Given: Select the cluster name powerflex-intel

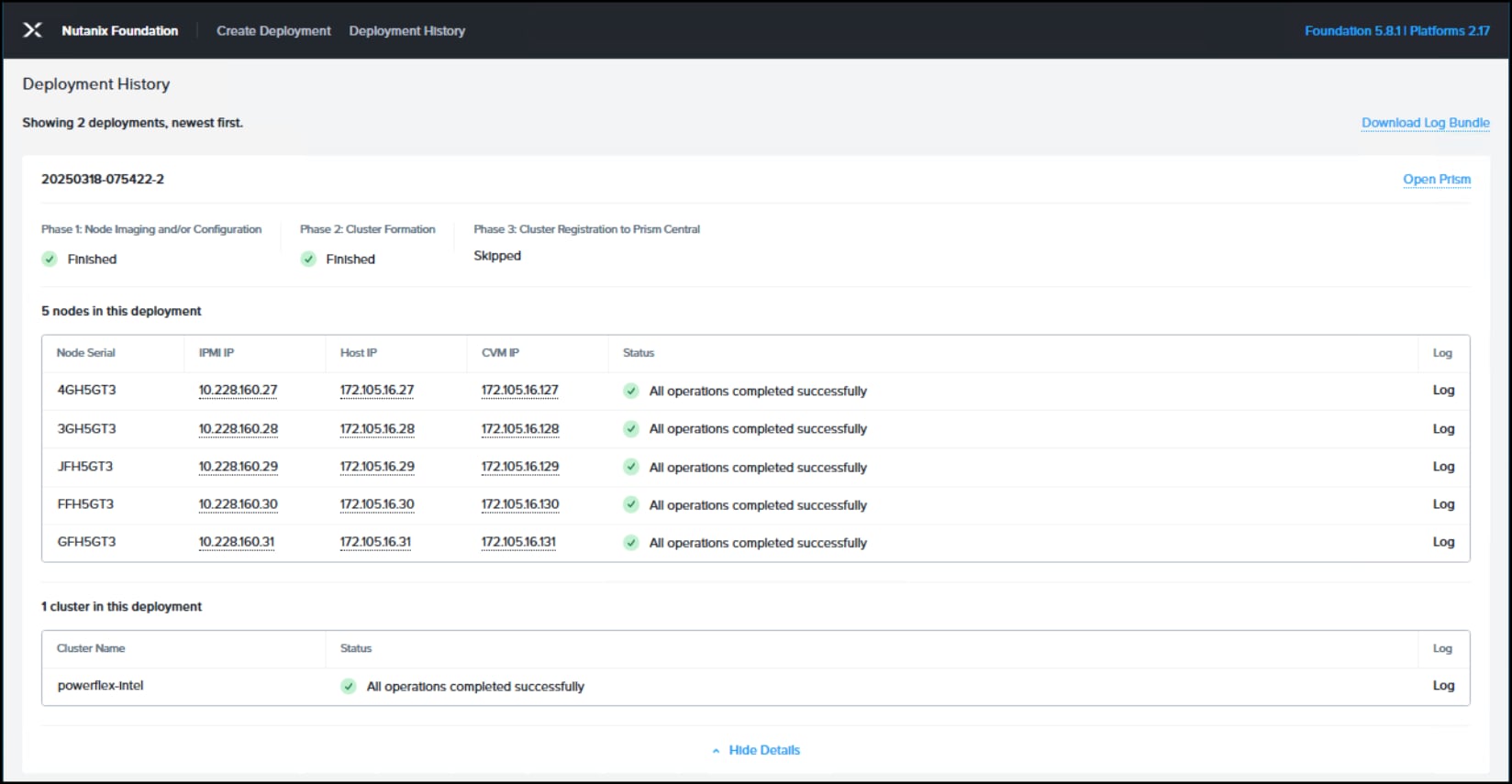Looking at the screenshot, I should [x=101, y=685].
